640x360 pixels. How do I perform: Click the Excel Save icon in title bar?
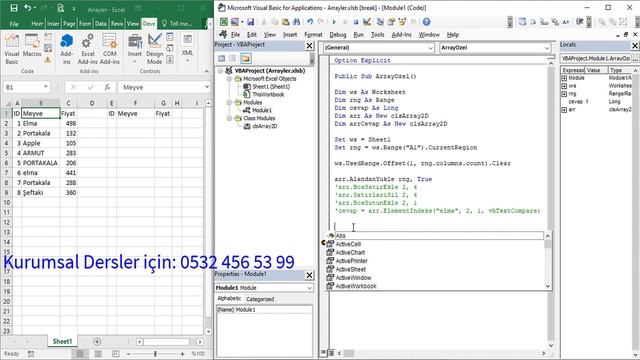pyautogui.click(x=14, y=8)
